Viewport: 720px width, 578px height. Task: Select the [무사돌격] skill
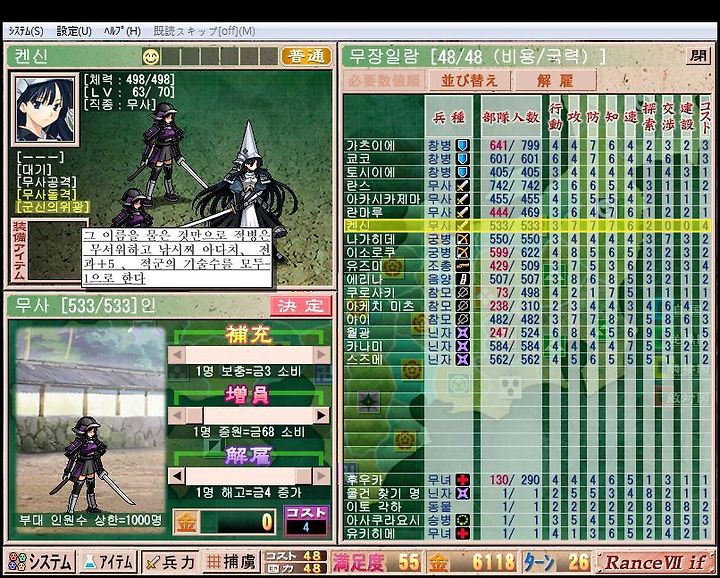(46, 195)
